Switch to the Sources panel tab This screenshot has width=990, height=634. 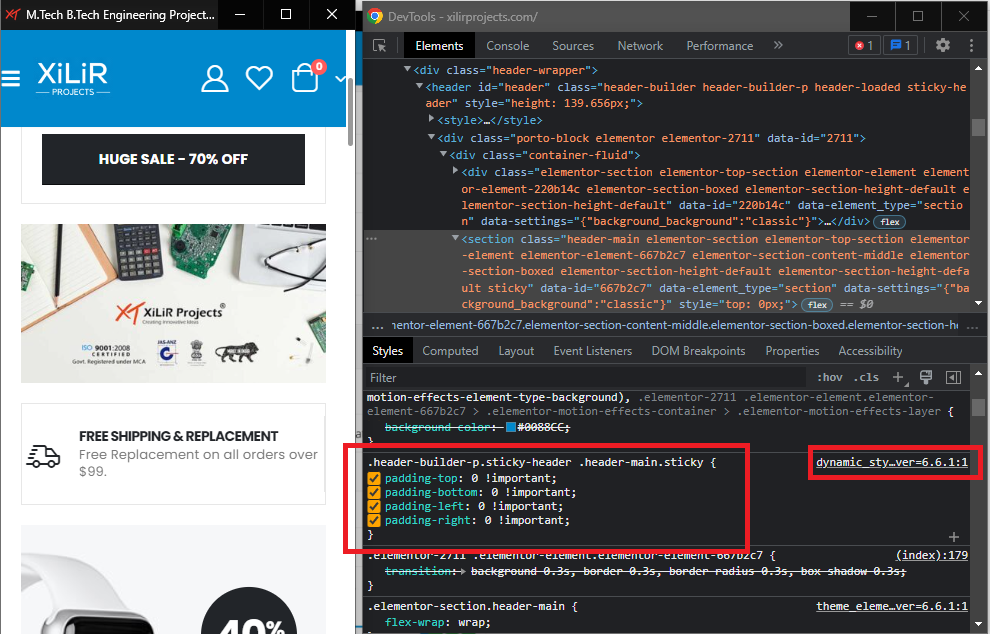coord(573,45)
